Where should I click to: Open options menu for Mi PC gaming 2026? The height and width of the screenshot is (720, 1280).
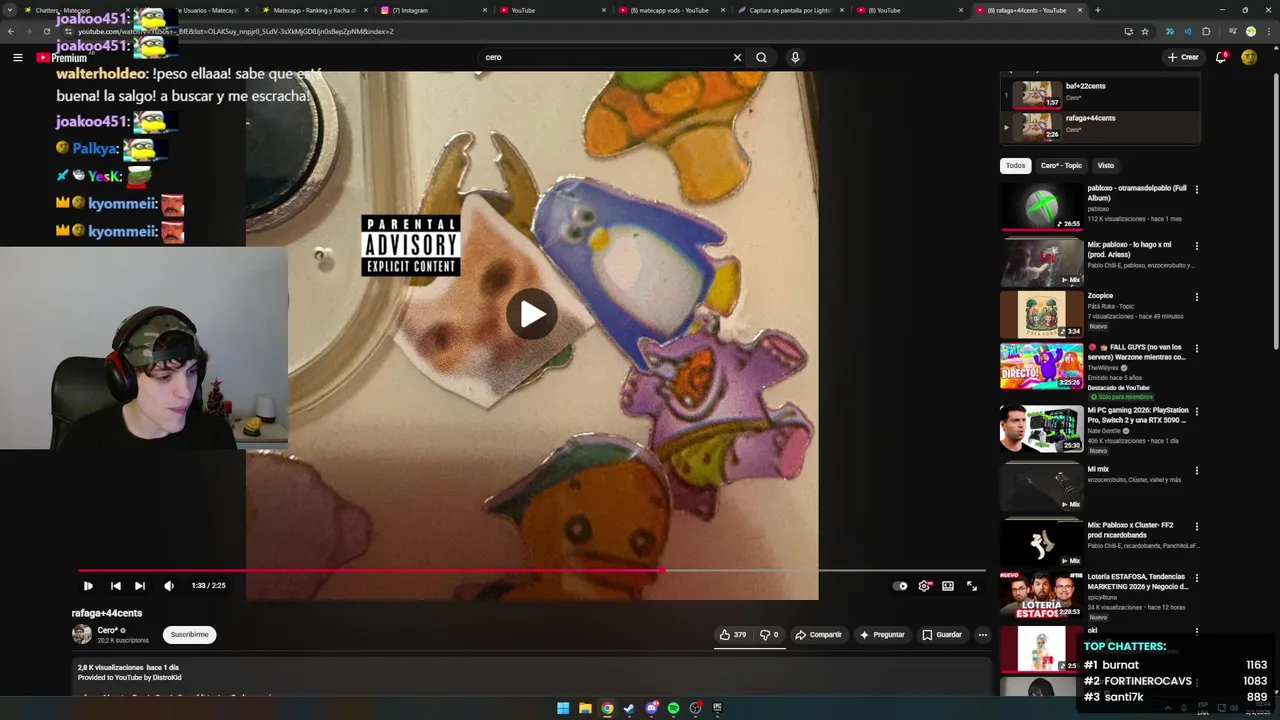(1196, 411)
